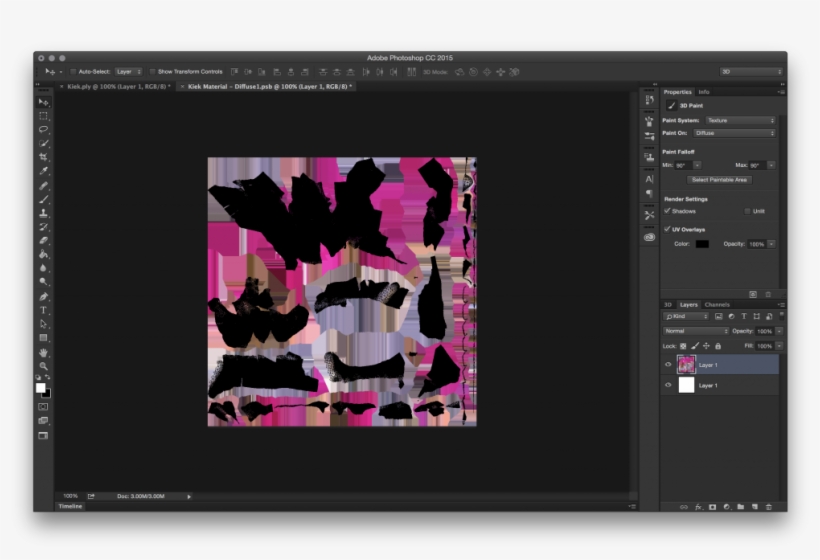This screenshot has width=820, height=560.
Task: Click the Select Paintable Area button
Action: pyautogui.click(x=719, y=180)
